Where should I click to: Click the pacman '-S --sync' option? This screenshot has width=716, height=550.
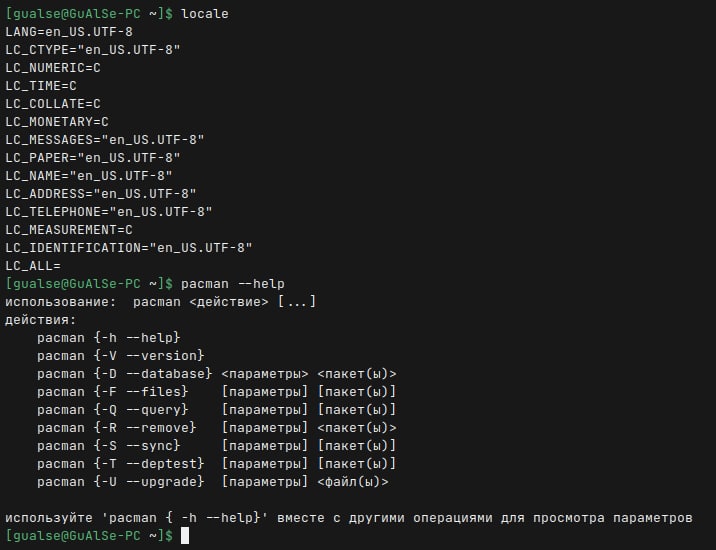(x=137, y=445)
